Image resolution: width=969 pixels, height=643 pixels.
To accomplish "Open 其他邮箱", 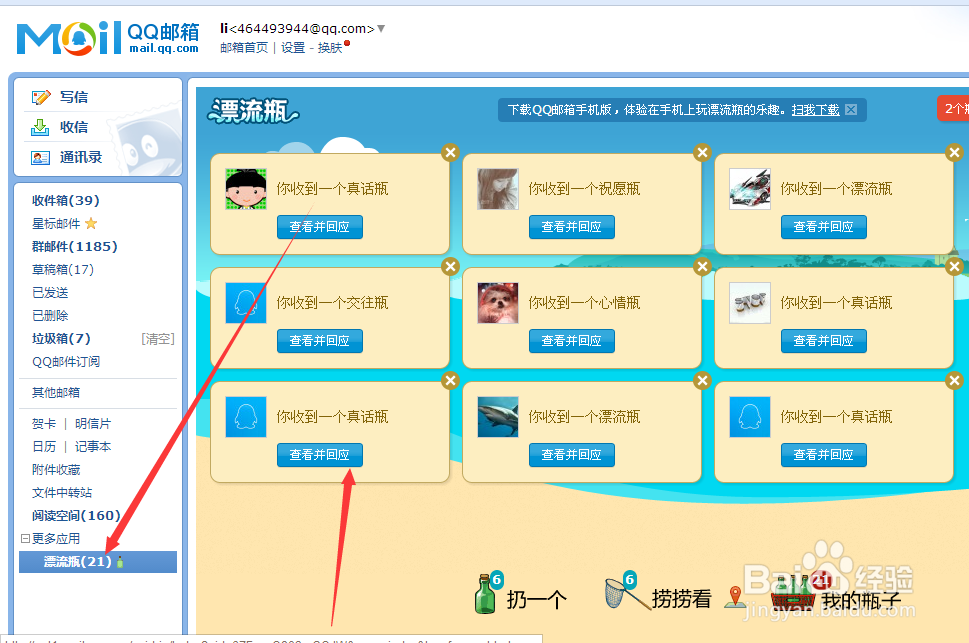I will point(56,392).
